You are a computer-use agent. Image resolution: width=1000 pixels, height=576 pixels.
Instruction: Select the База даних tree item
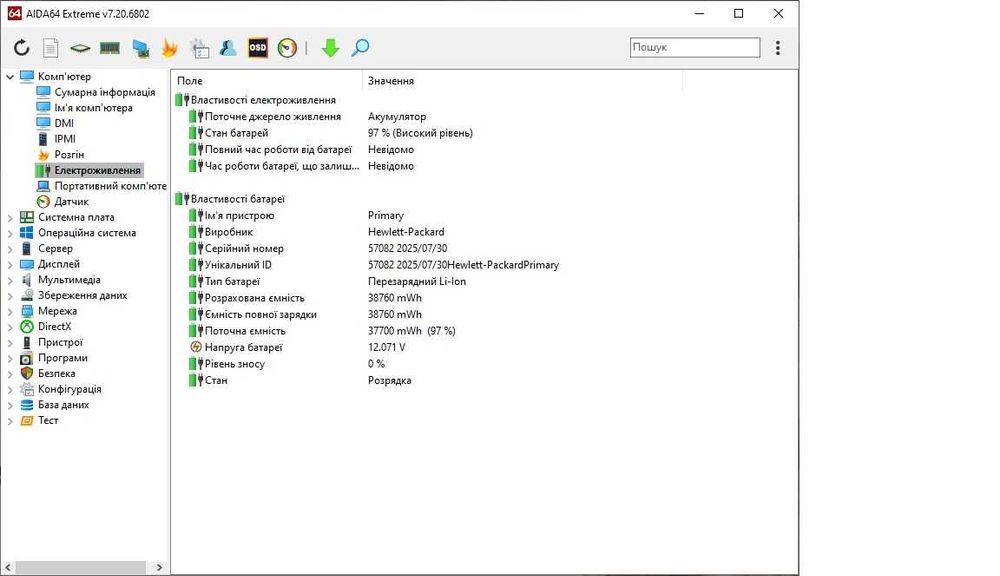[x=63, y=405]
